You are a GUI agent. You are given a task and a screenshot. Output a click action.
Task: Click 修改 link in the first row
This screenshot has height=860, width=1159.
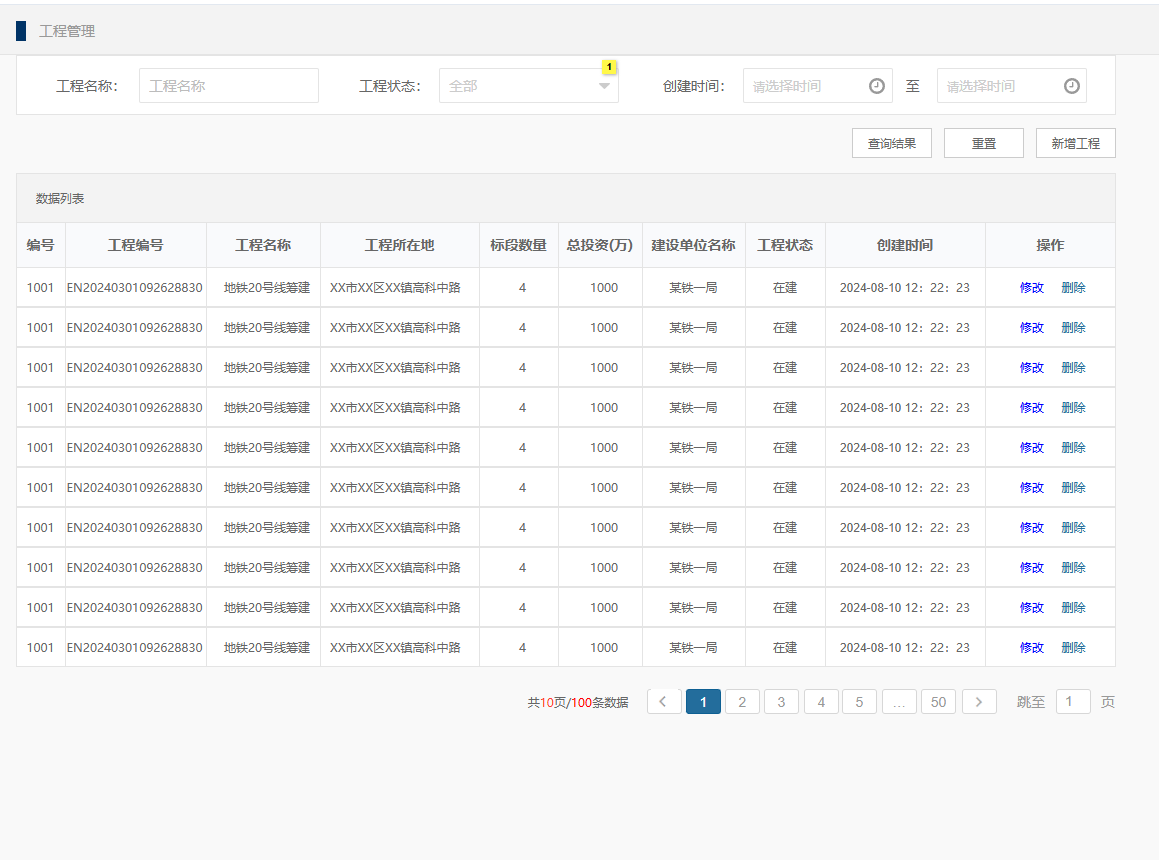(x=1031, y=288)
